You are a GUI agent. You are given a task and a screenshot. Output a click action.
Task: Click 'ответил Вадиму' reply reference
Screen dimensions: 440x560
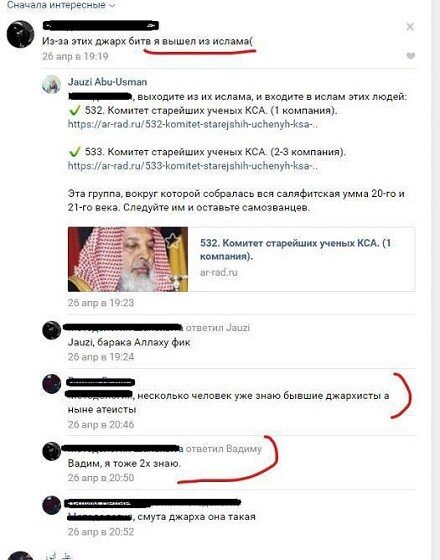[x=224, y=449]
